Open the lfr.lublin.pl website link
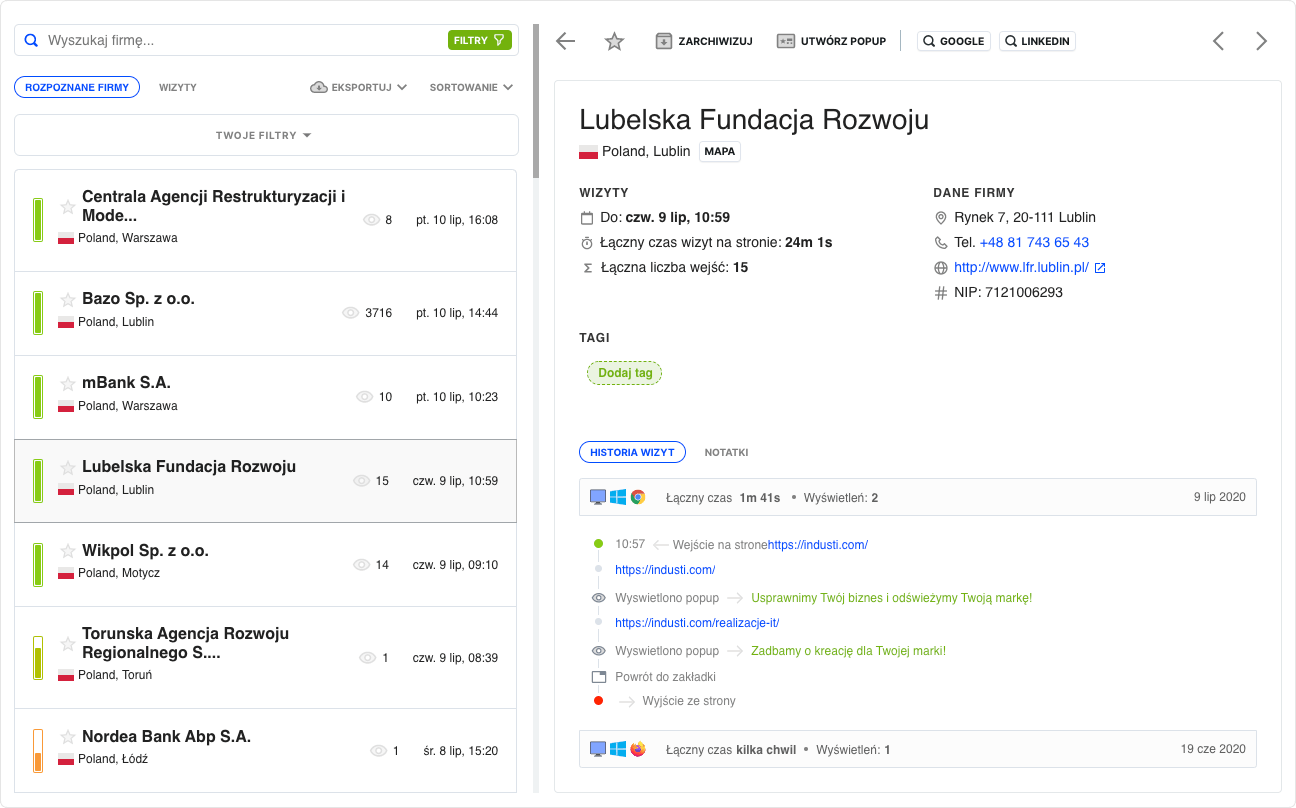Viewport: 1296px width, 808px height. tap(1021, 268)
